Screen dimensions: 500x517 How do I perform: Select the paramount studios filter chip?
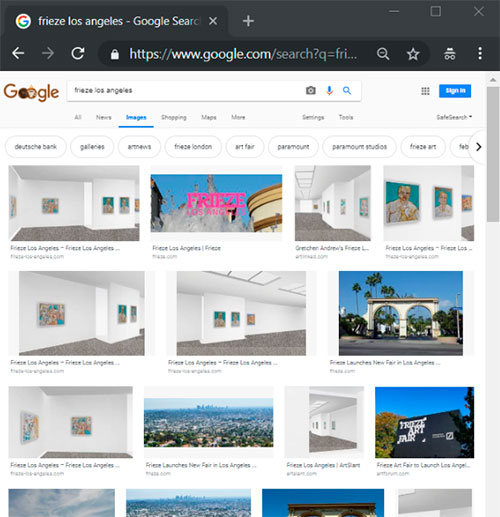(x=359, y=147)
